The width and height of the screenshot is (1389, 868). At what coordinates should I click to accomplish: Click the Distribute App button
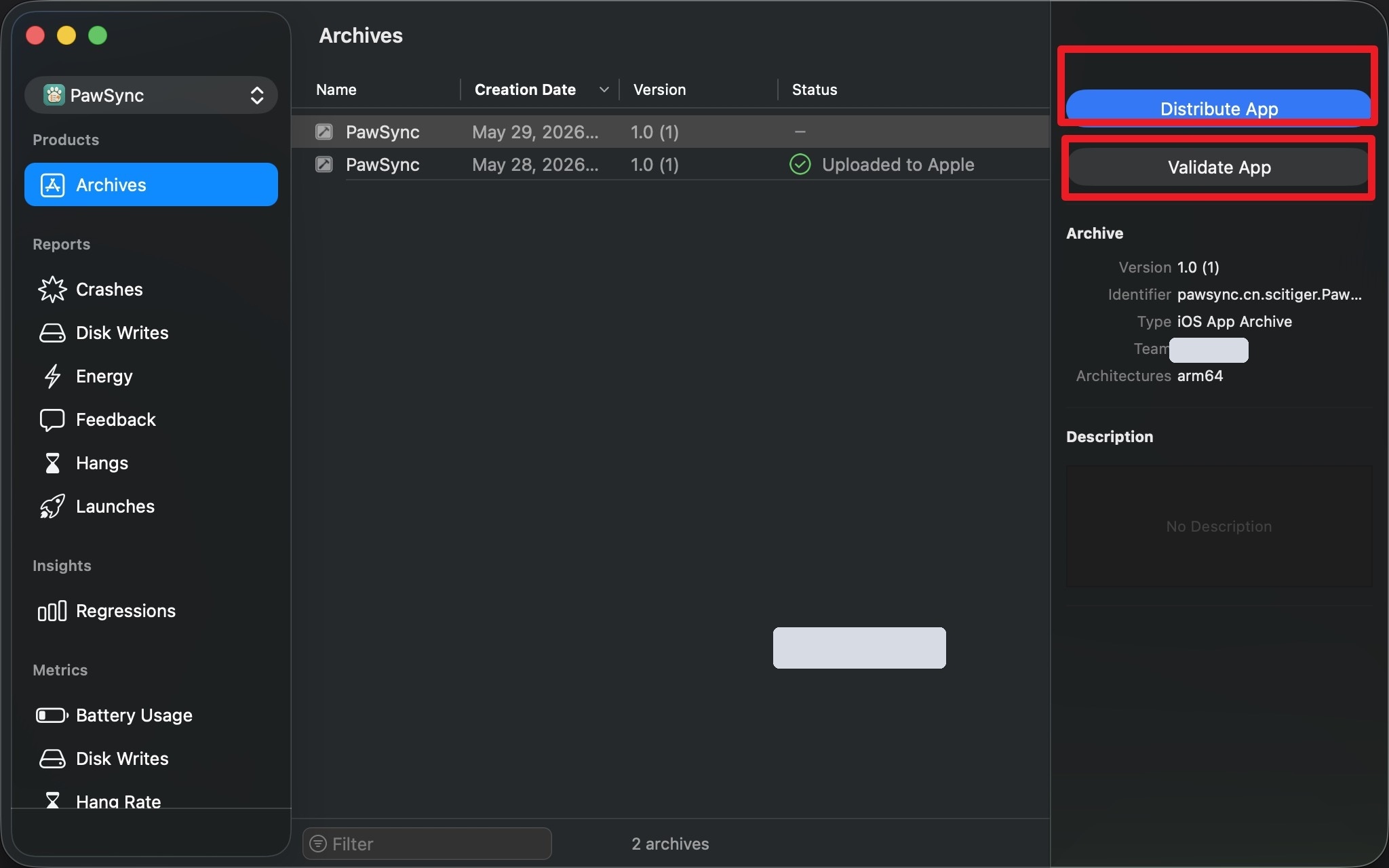tap(1219, 108)
